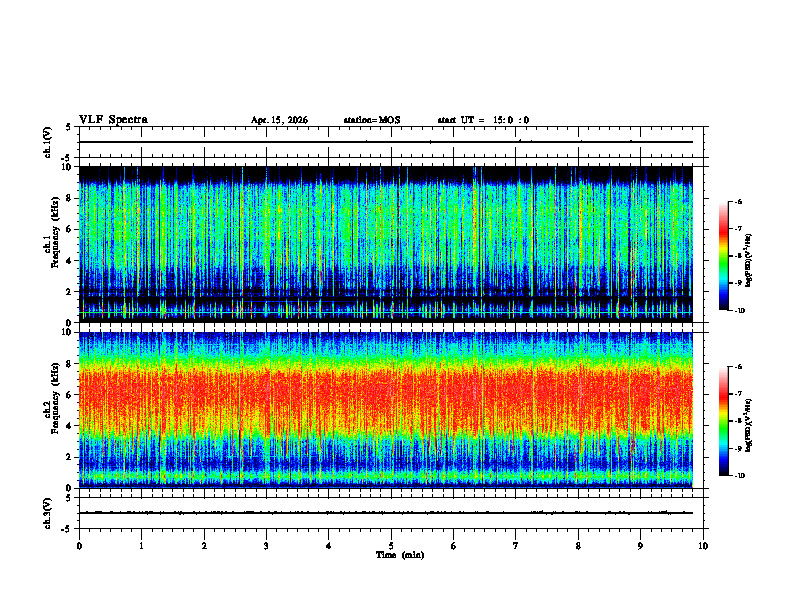Click the "5" tick label on time axis
The width and height of the screenshot is (792, 612).
(x=391, y=546)
